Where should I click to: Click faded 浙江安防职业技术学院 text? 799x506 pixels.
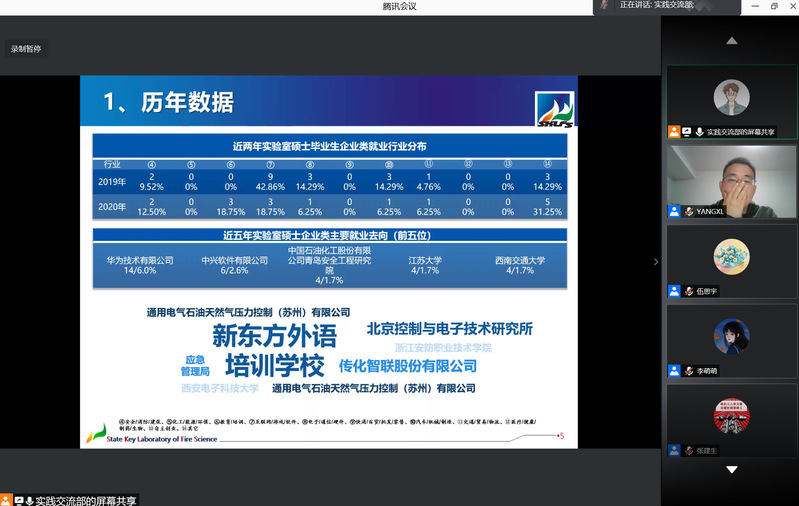[x=443, y=348]
